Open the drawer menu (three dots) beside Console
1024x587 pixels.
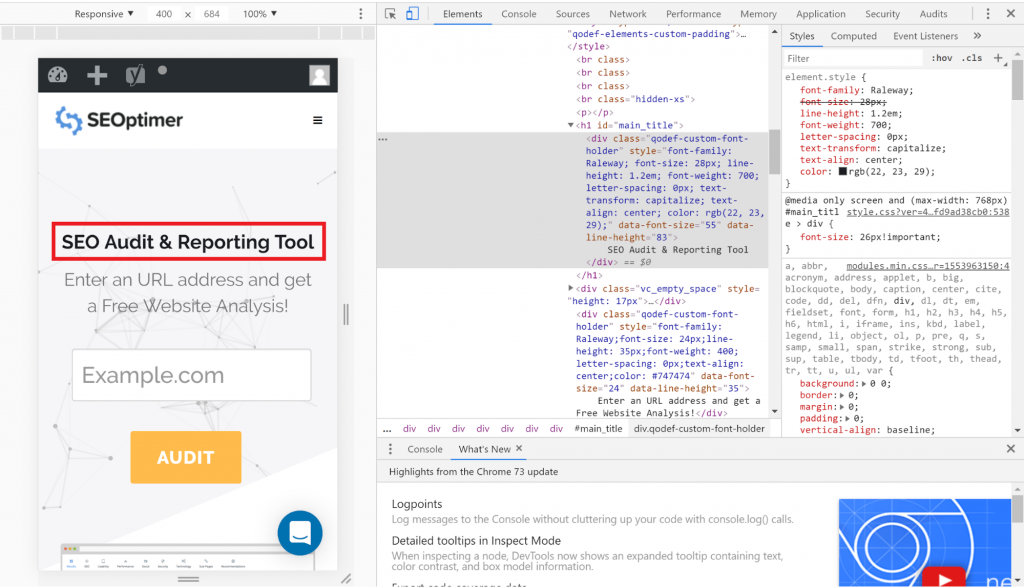pos(390,448)
